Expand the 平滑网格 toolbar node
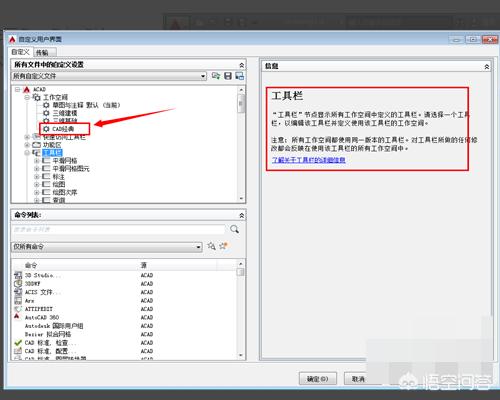This screenshot has width=500, height=400. coord(37,161)
